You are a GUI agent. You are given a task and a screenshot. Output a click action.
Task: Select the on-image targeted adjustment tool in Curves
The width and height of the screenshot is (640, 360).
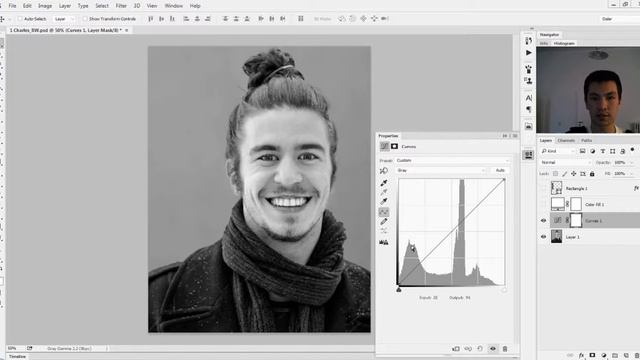click(x=384, y=171)
